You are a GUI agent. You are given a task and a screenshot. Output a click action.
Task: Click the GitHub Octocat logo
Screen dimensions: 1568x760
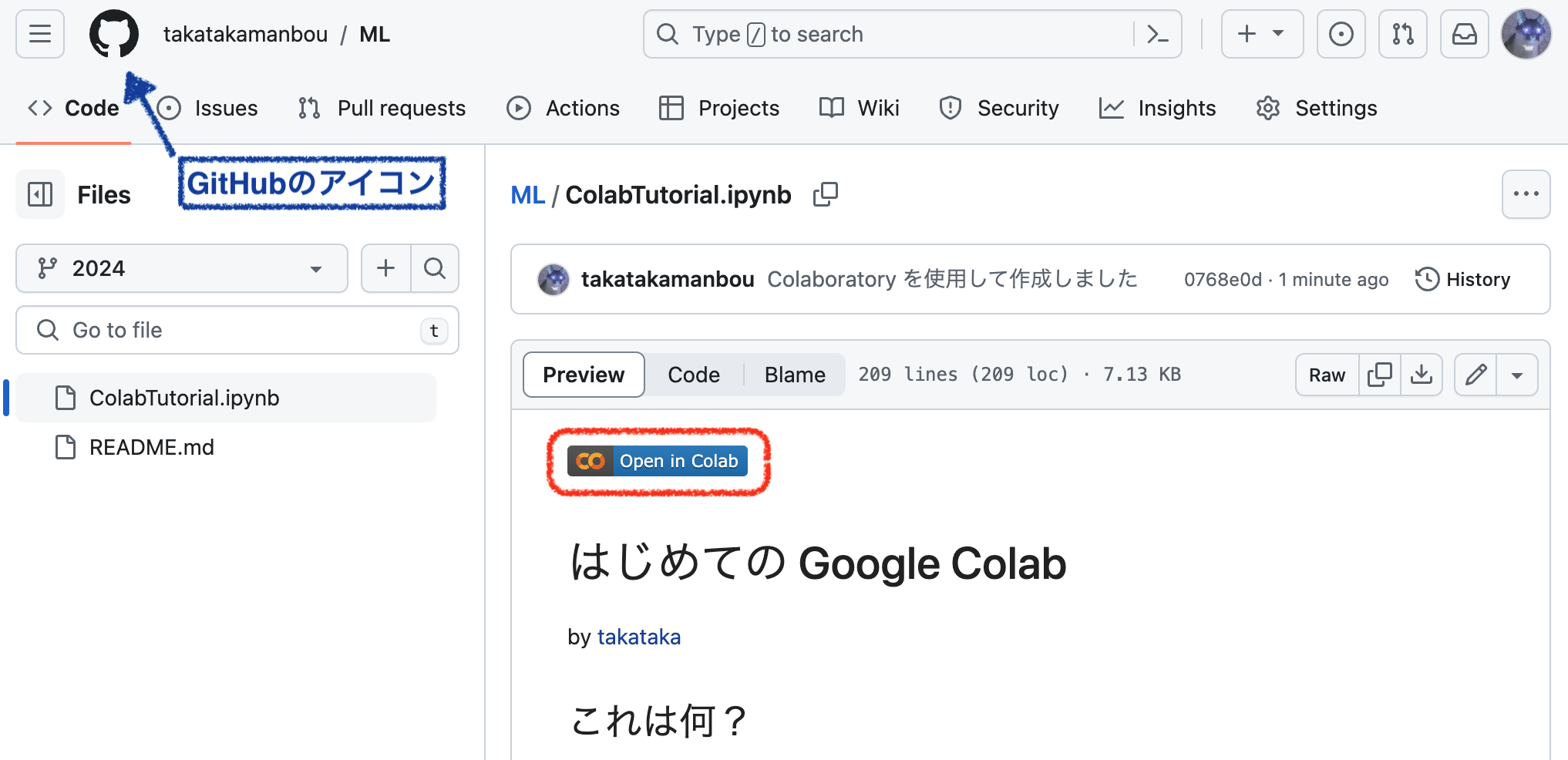114,34
